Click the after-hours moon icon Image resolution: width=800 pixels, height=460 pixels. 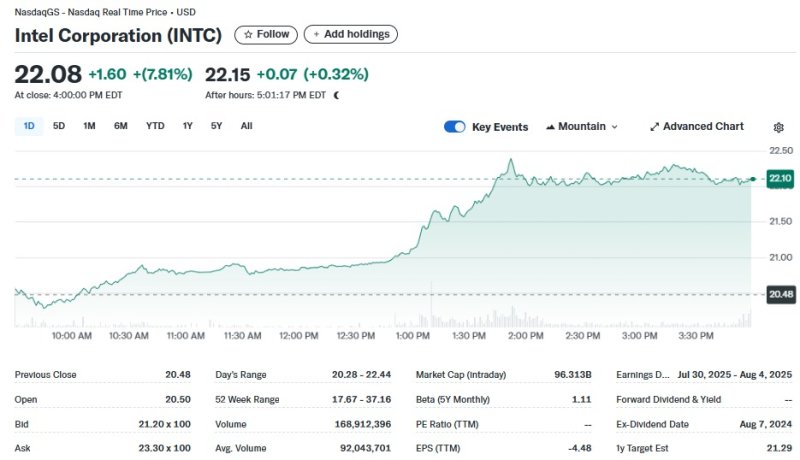pos(336,95)
